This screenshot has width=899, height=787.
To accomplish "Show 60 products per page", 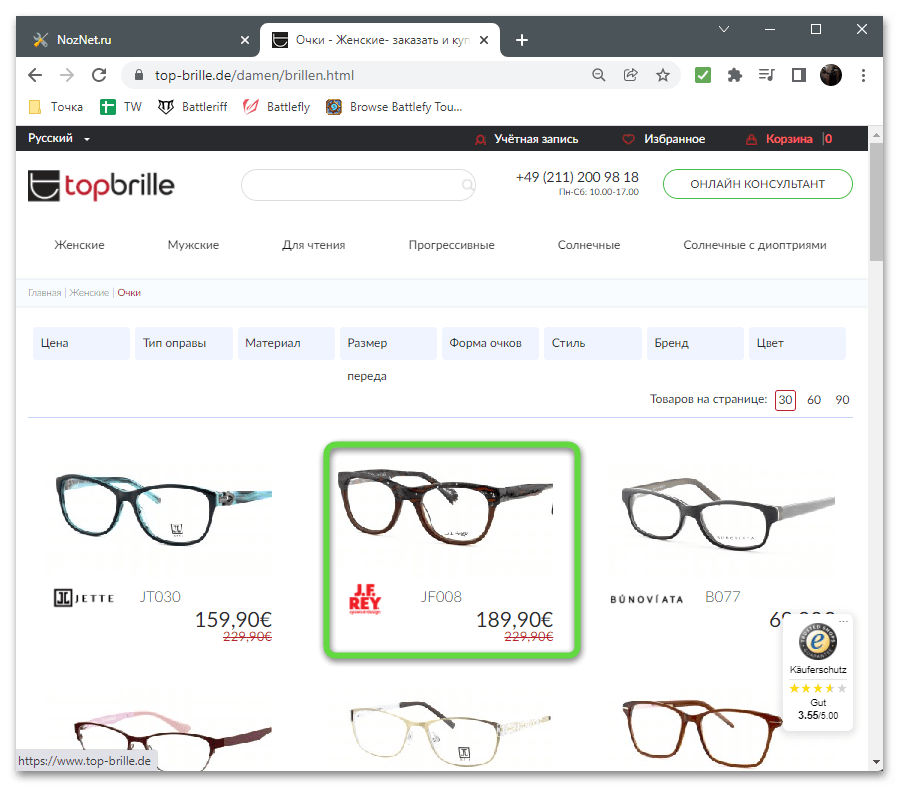I will click(x=814, y=400).
